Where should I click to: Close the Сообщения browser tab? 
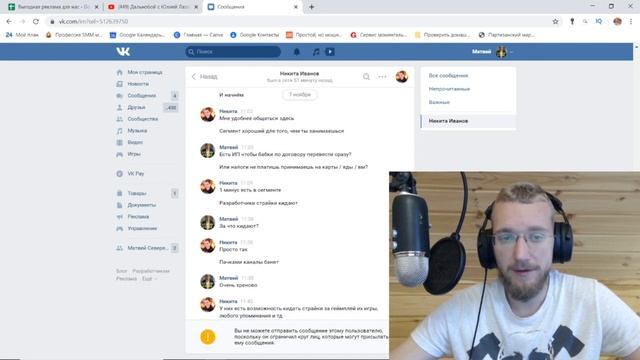(x=296, y=7)
